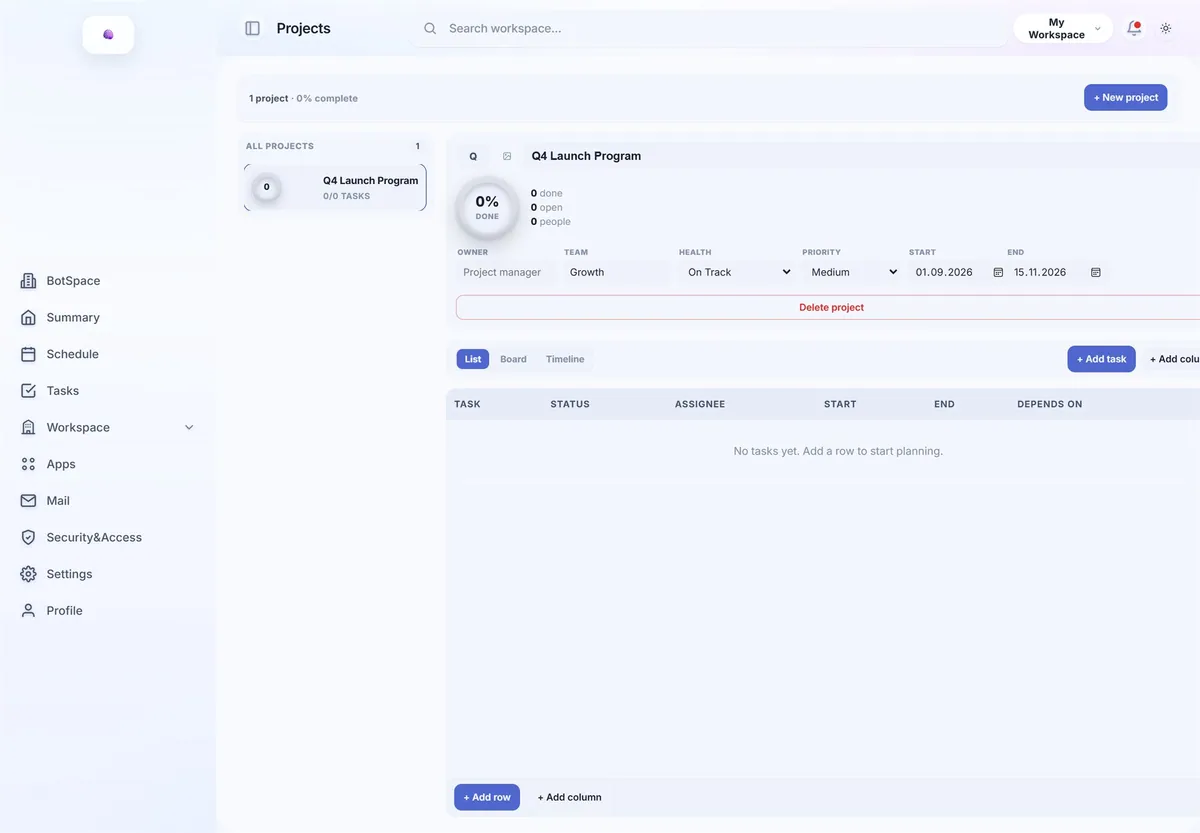
Task: Click the + Add task button
Action: coord(1101,359)
